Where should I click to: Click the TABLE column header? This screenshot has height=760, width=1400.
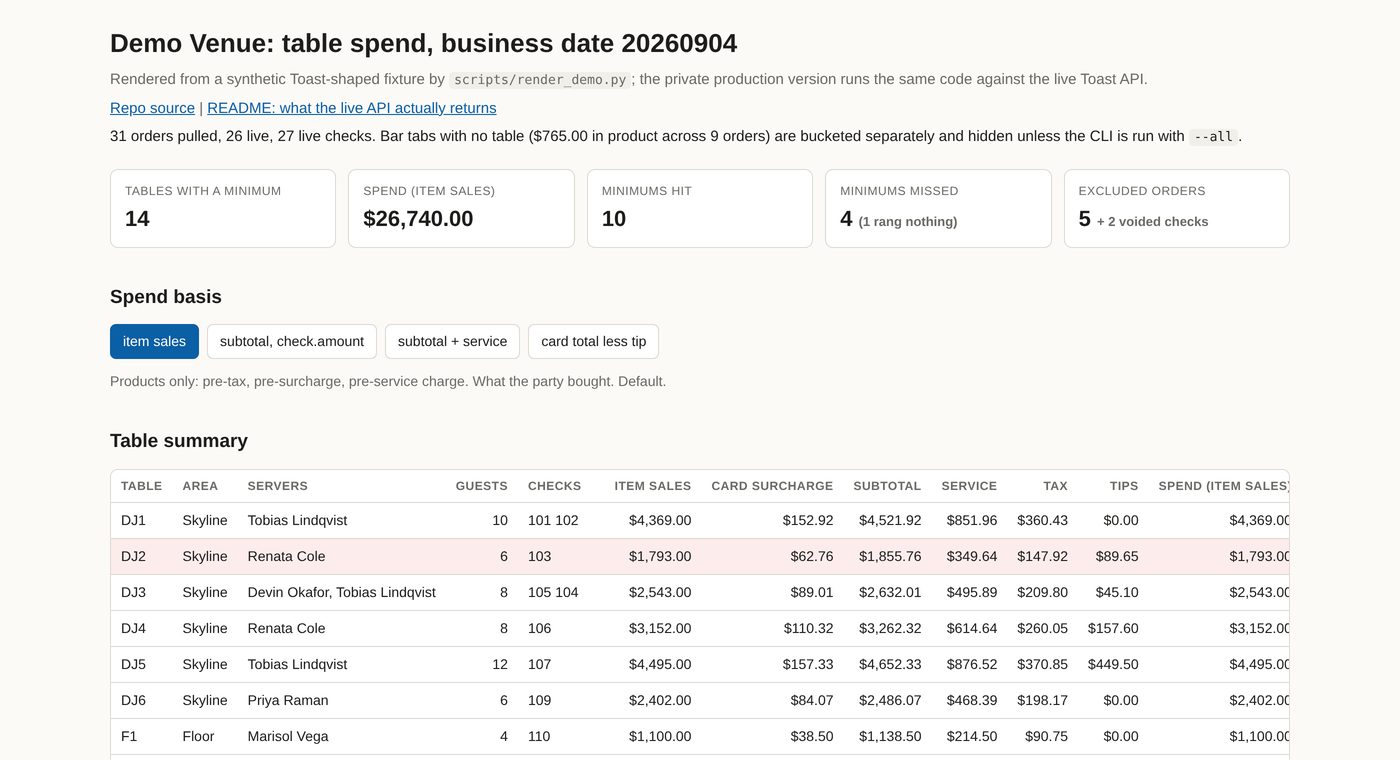[x=141, y=486]
